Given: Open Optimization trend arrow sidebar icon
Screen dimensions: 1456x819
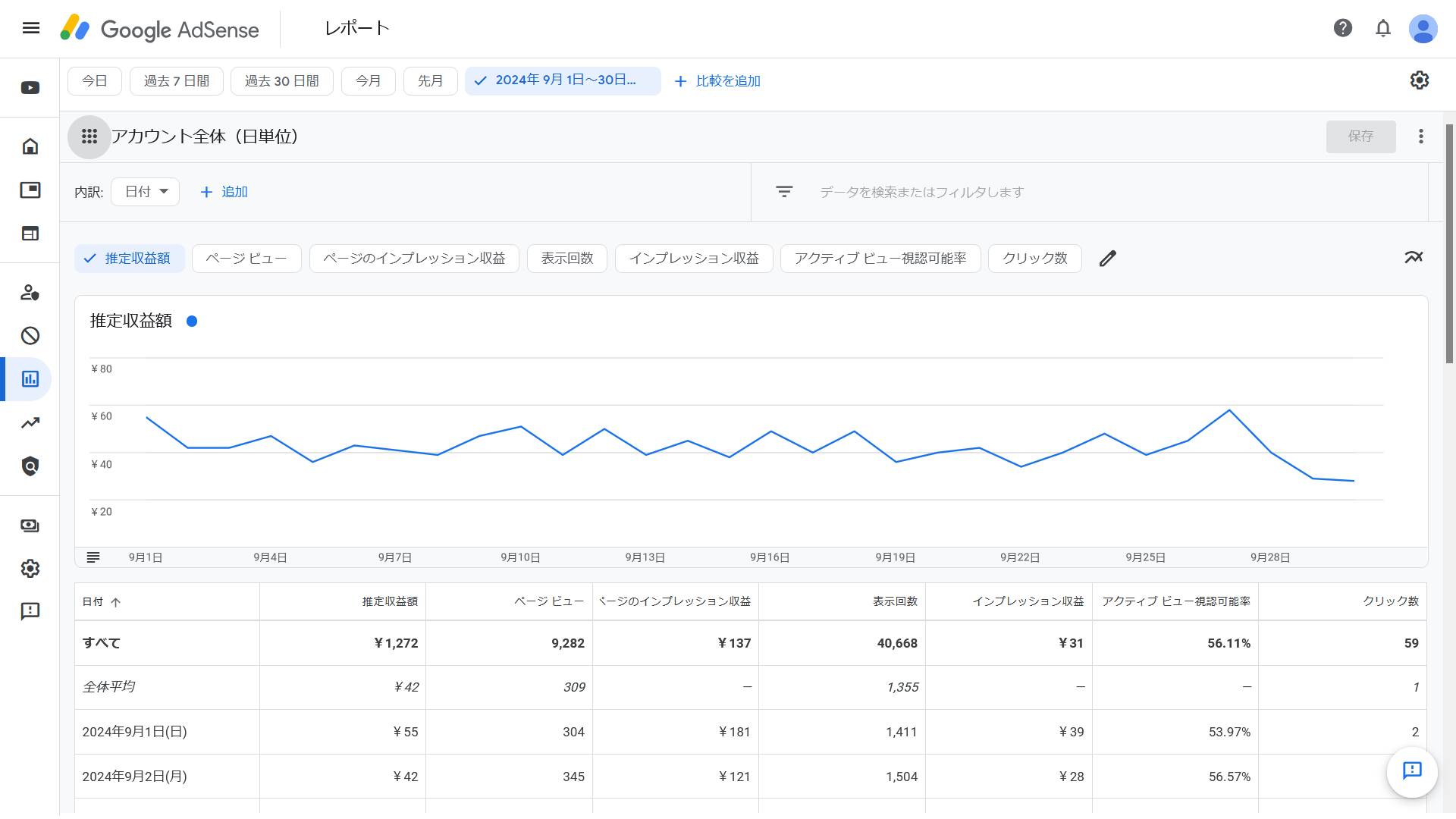Looking at the screenshot, I should coord(30,423).
